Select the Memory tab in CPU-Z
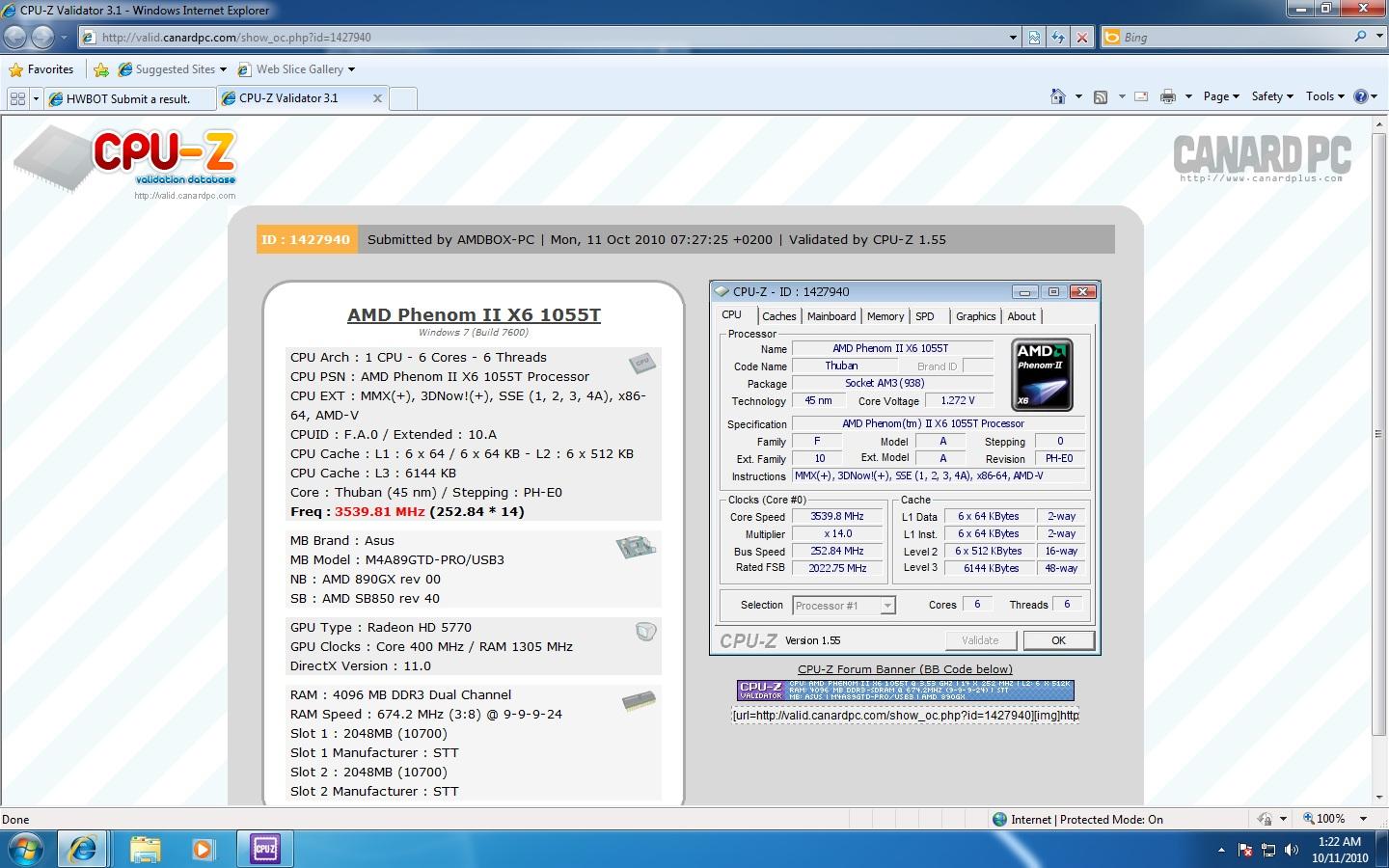 coord(885,316)
